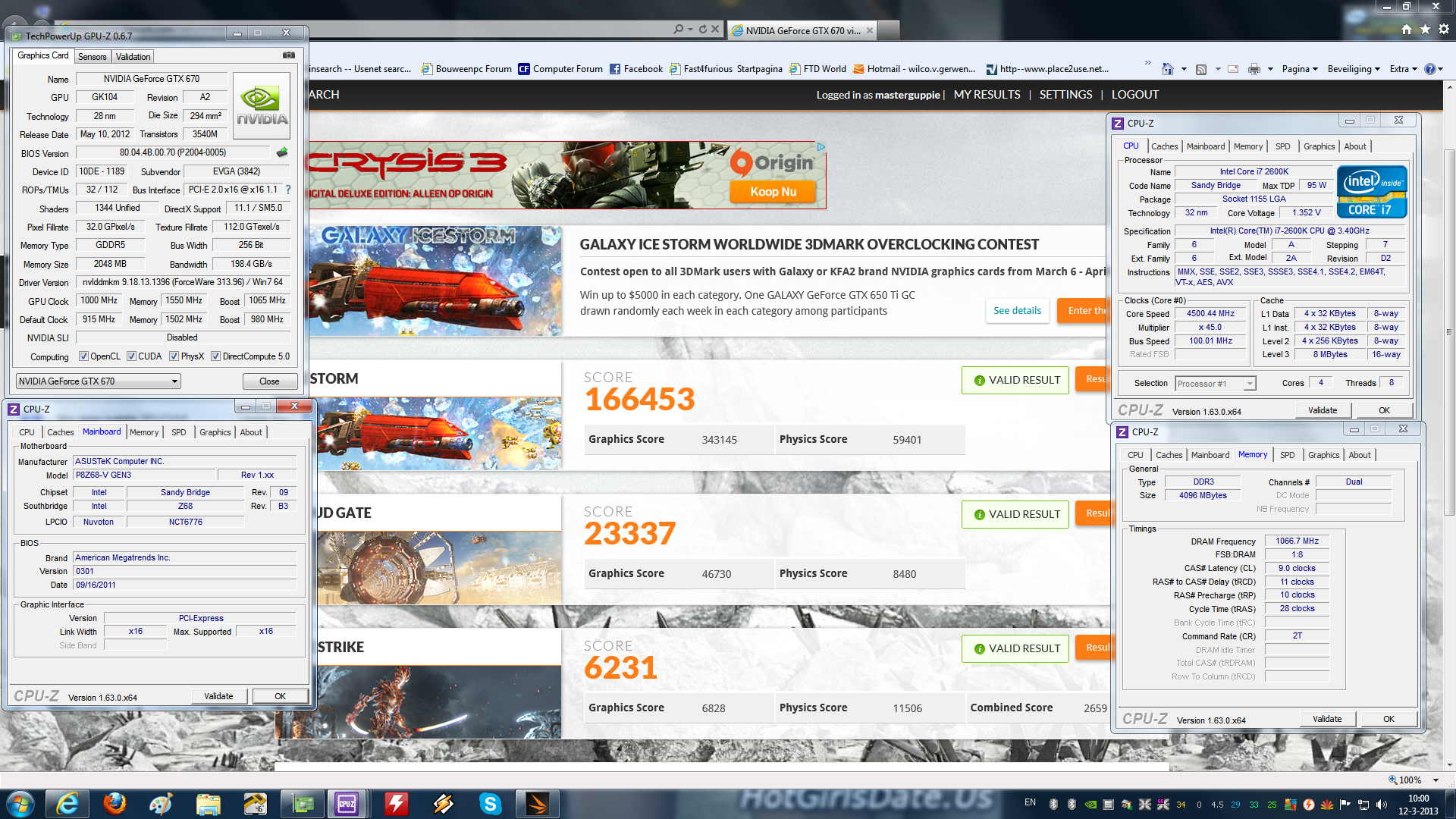
Task: Click VALID RESULT badge for Fire Strike
Action: [1015, 648]
